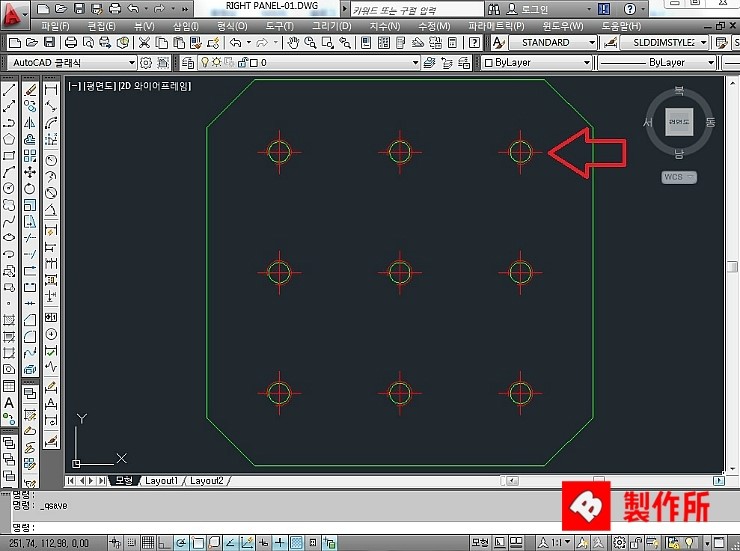Select the Linear dimension tool
Viewport: 740px width, 551px height.
51,90
